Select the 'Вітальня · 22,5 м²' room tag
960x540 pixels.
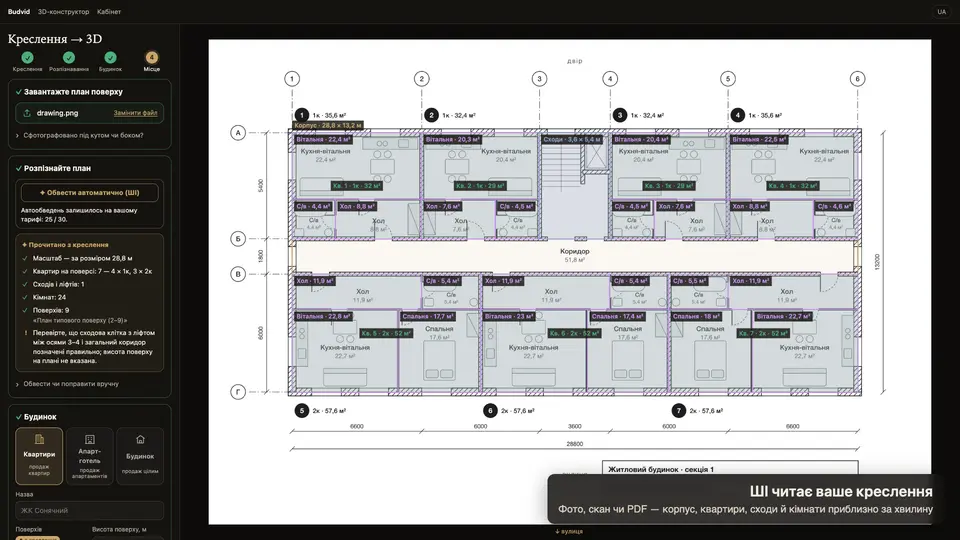coord(759,140)
